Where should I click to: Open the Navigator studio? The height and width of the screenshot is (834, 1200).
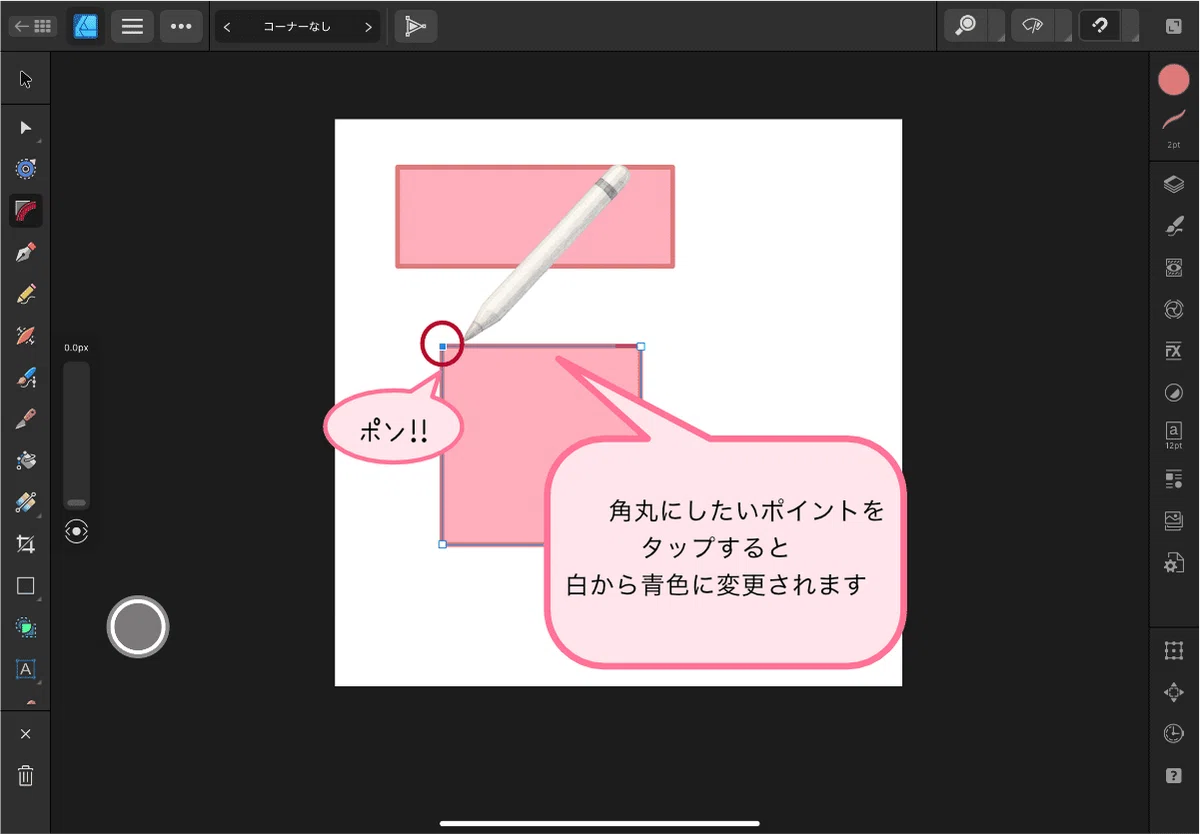point(1174,692)
